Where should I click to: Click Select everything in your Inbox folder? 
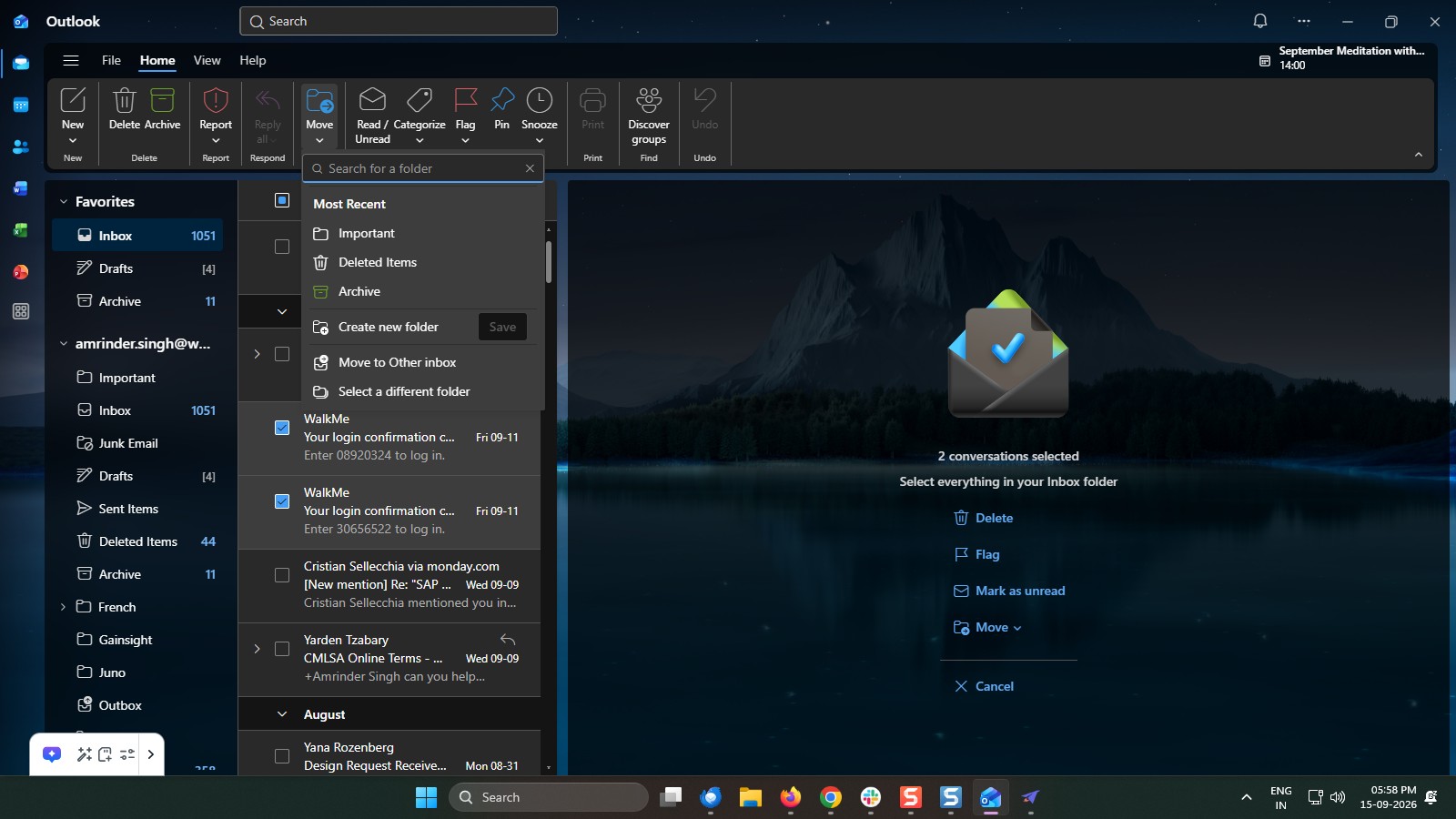click(x=1008, y=481)
